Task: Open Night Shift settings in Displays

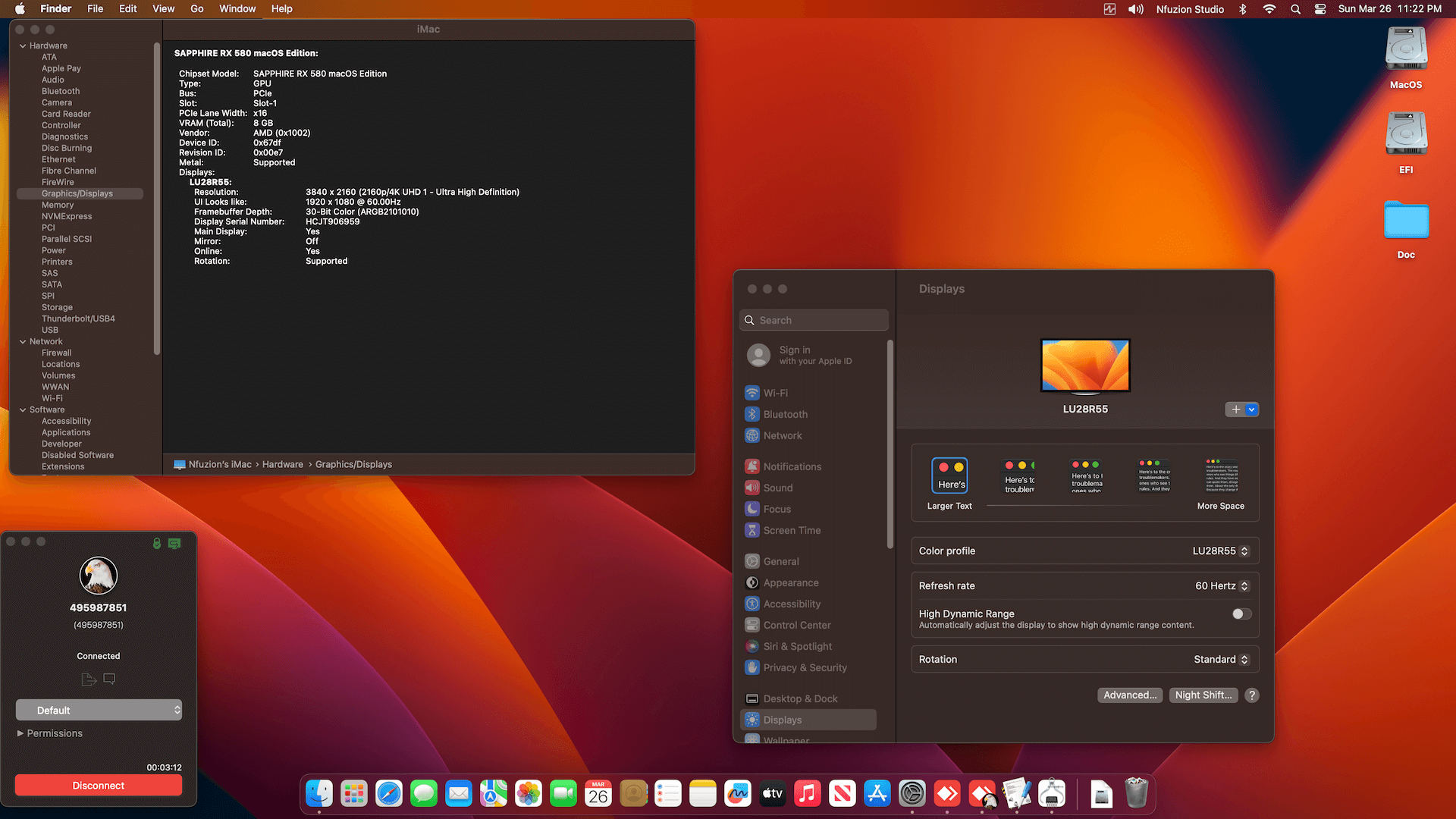Action: tap(1203, 695)
